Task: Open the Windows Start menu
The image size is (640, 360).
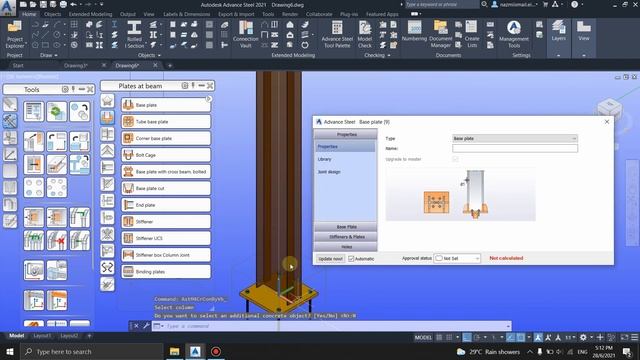Action: pos(10,351)
